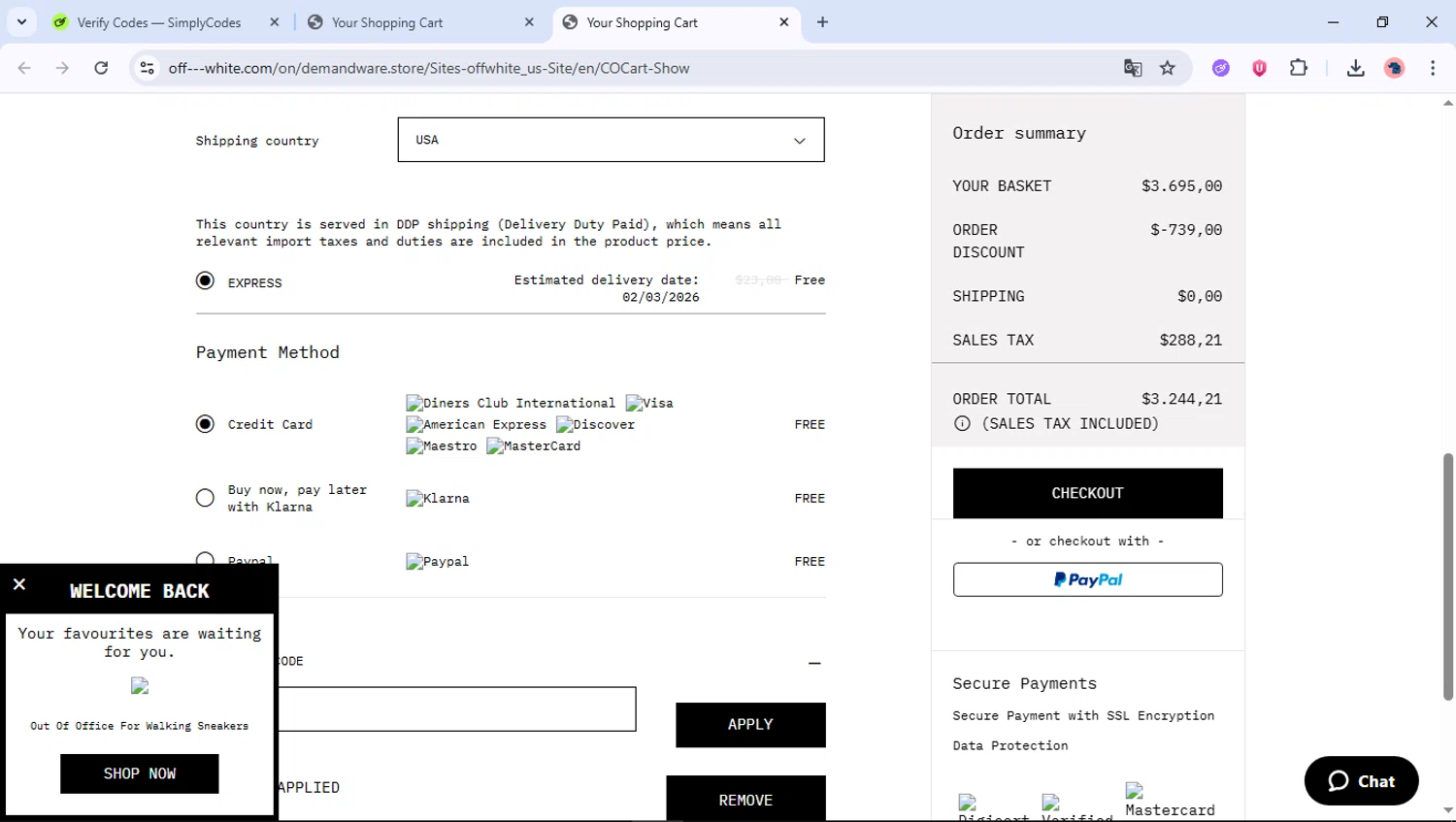Select the Paypal payment radio

[205, 560]
